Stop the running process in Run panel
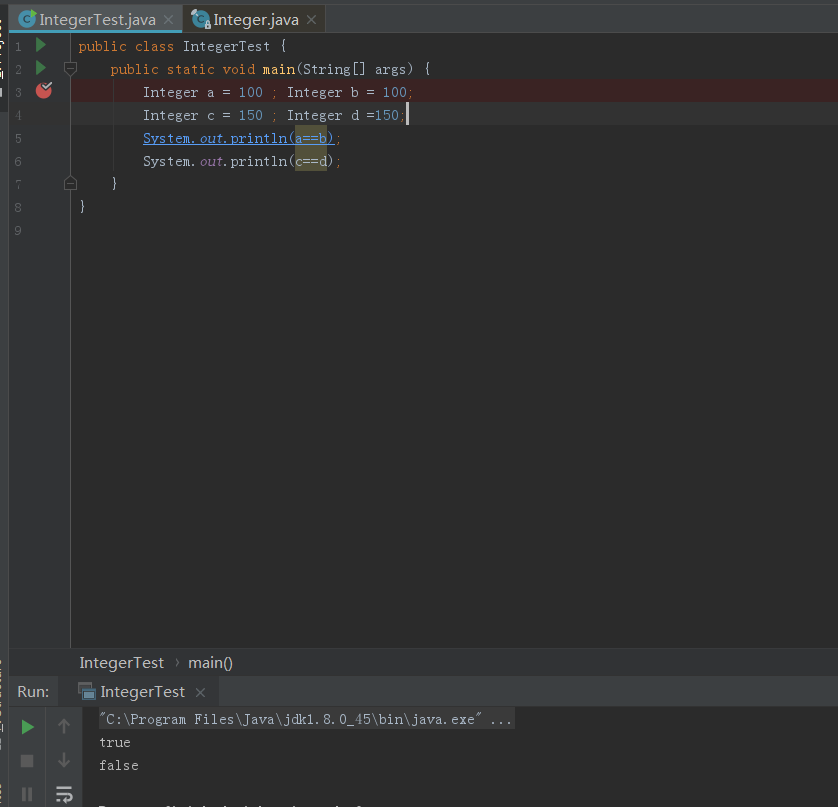 click(27, 761)
